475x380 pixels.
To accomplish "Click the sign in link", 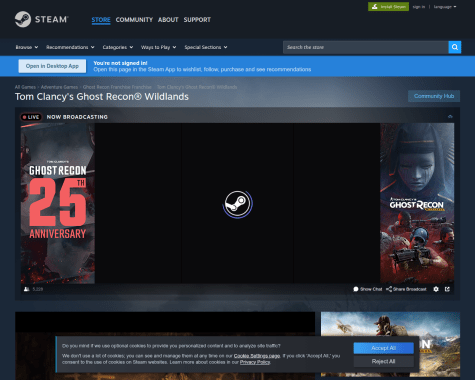I will [x=419, y=7].
